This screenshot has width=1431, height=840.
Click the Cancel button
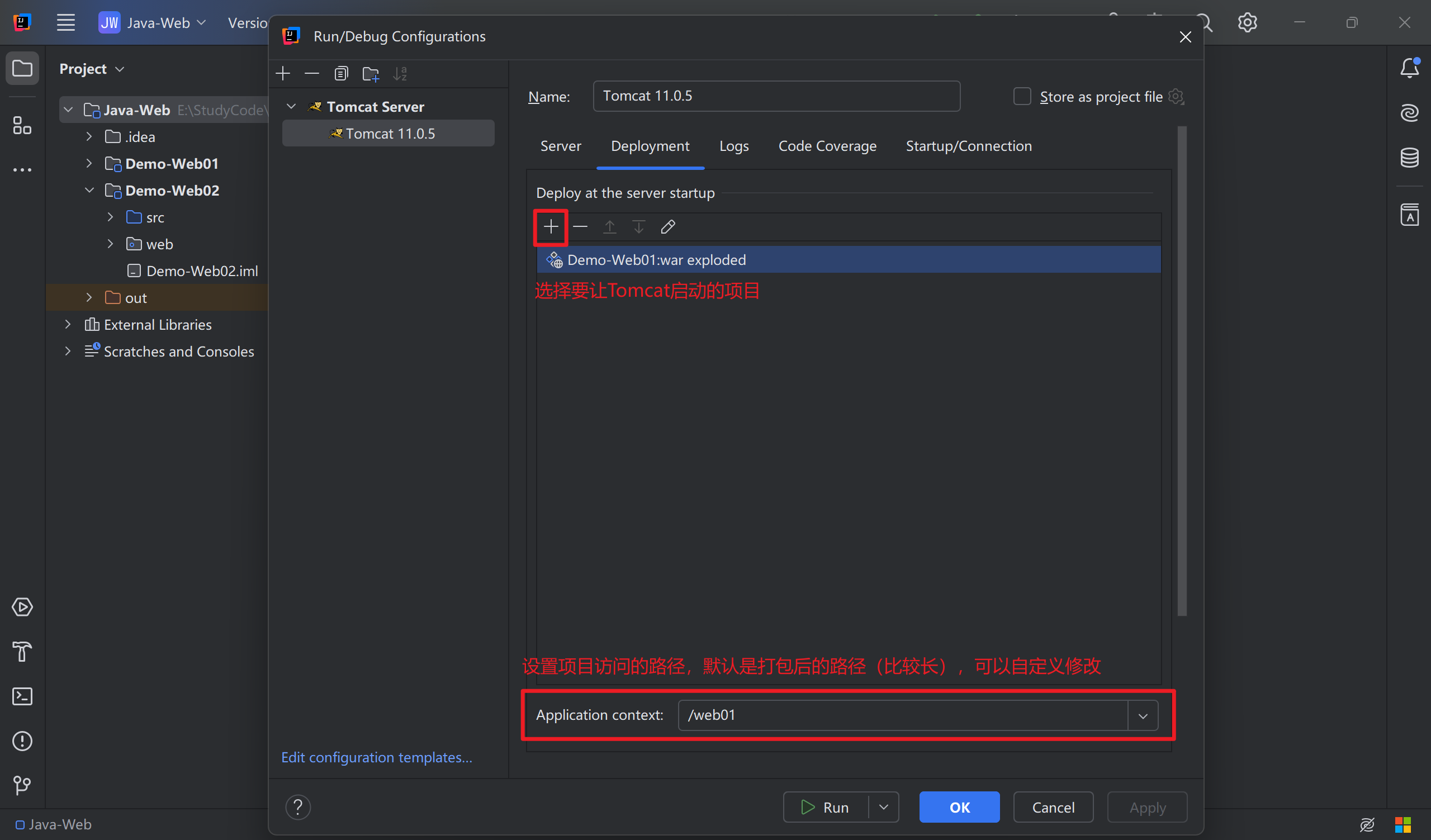point(1053,807)
